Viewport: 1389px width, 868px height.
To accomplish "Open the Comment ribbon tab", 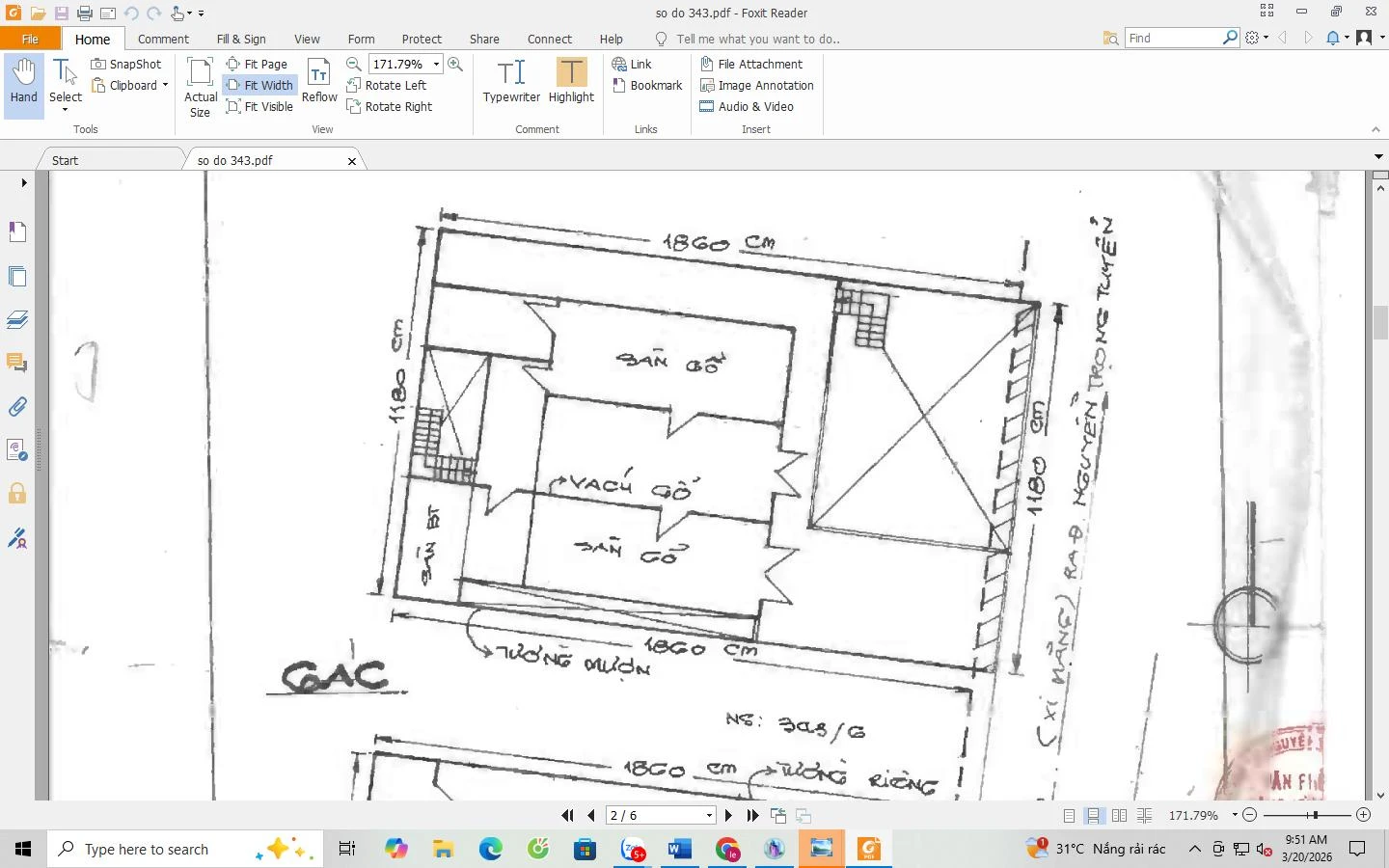I will 163,39.
